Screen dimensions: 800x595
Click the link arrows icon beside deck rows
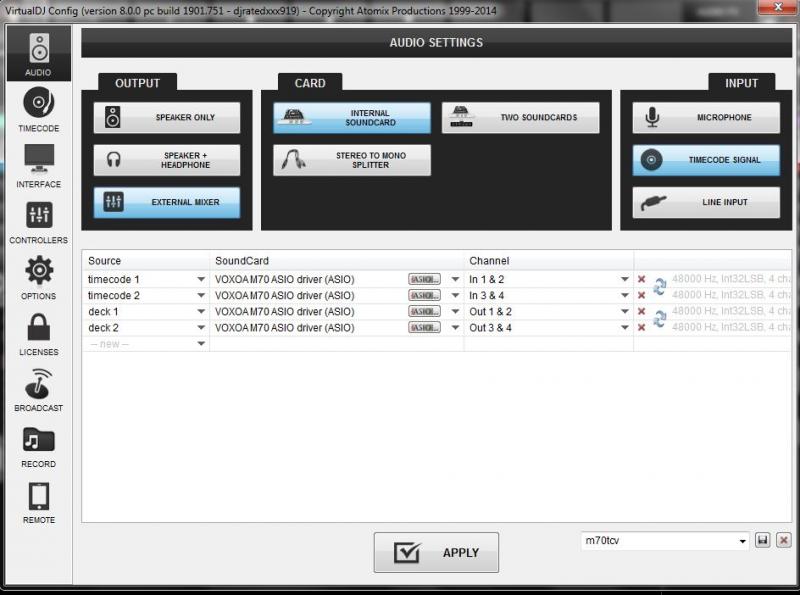660,319
